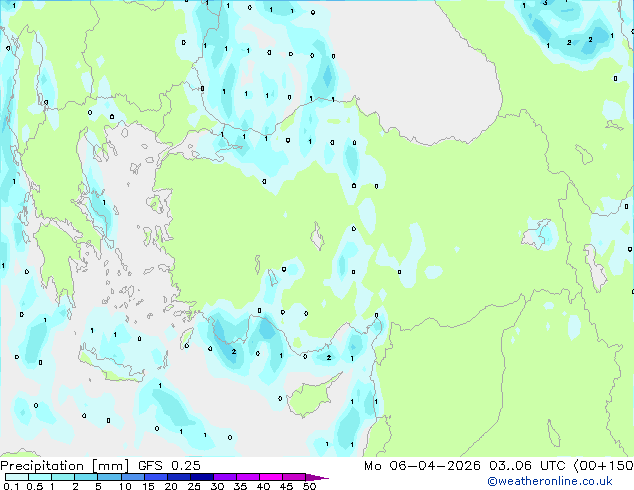Image resolution: width=634 pixels, height=490 pixels.
Task: Click the 35–40 mm legend swatch
Action: 248,477
